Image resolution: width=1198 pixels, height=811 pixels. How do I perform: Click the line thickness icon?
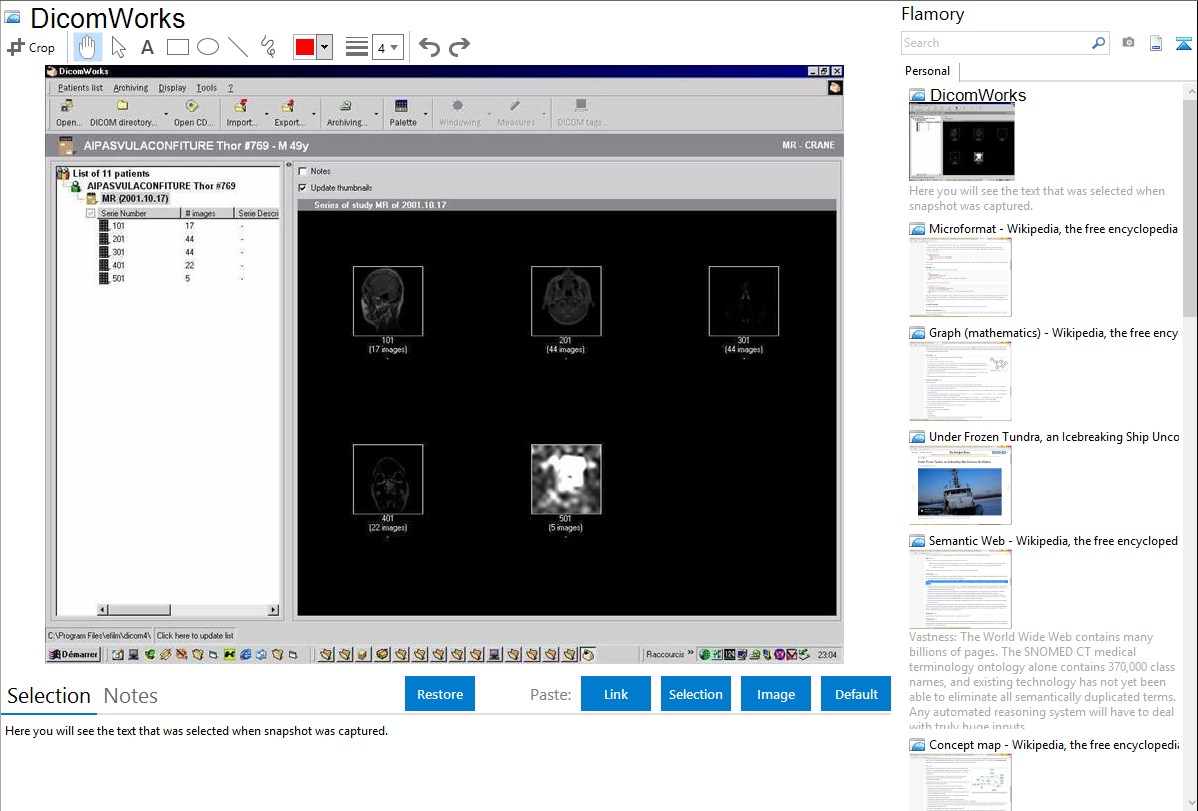point(357,47)
